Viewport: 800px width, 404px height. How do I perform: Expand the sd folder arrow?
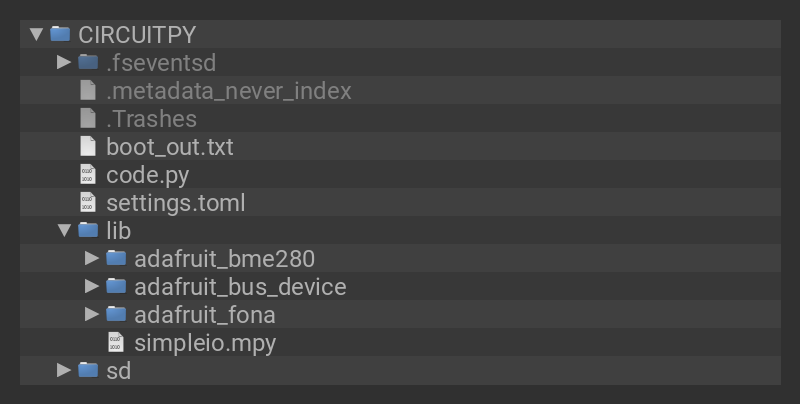pos(64,371)
